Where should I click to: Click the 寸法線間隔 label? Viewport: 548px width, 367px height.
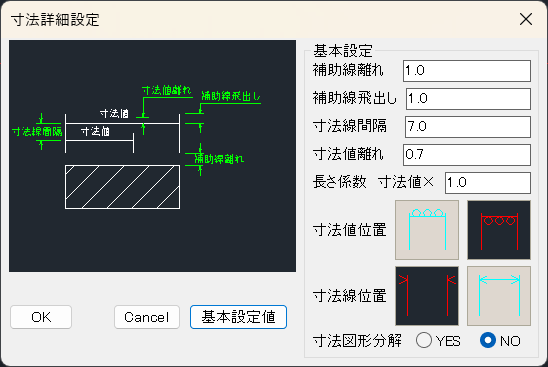coord(349,126)
